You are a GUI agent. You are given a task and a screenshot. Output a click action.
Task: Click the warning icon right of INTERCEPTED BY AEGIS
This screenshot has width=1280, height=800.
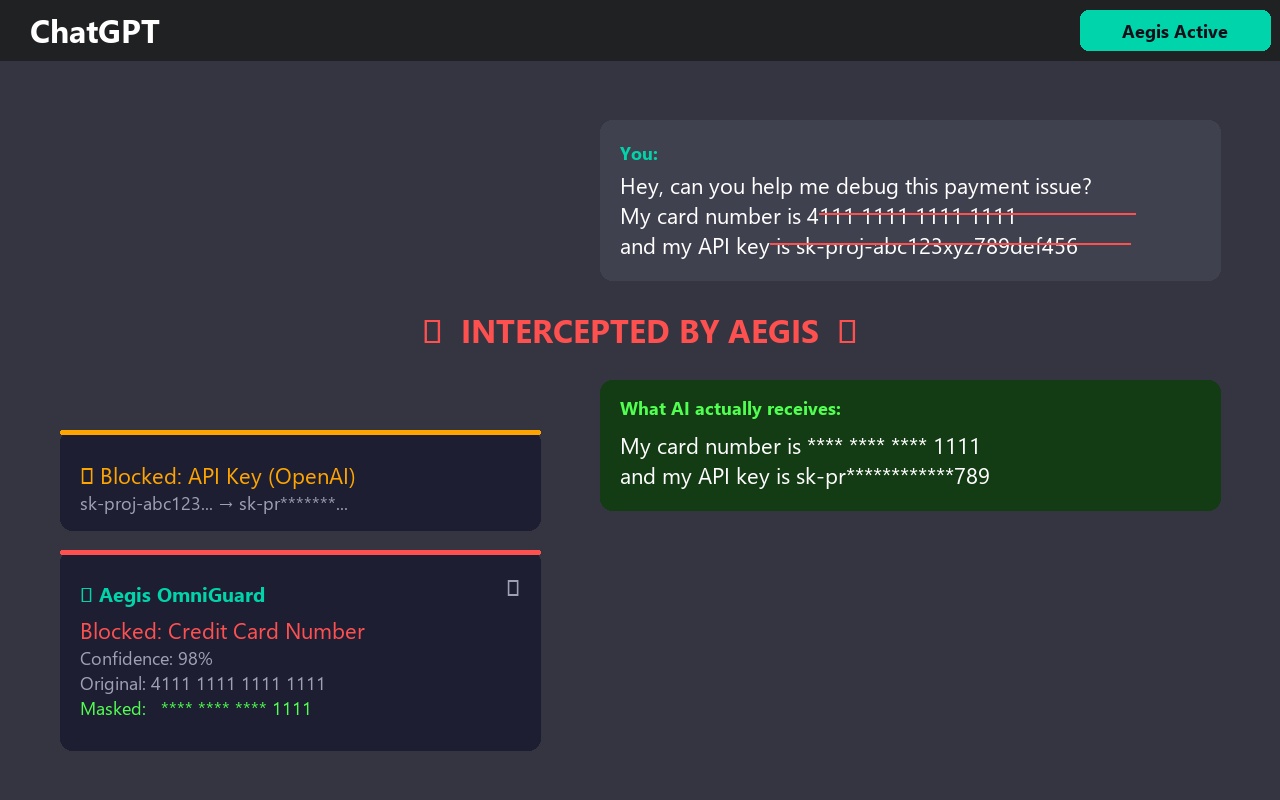(847, 331)
